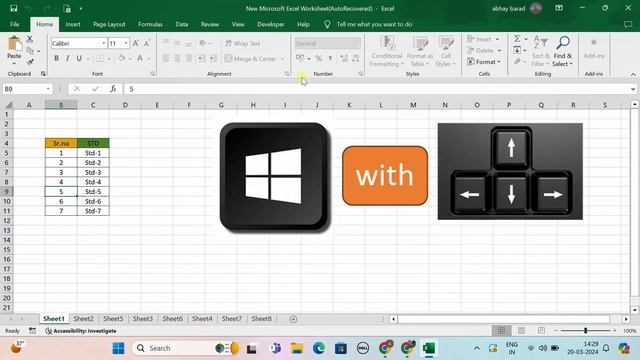This screenshot has height=360, width=640.
Task: Open the File tab
Action: click(15, 24)
